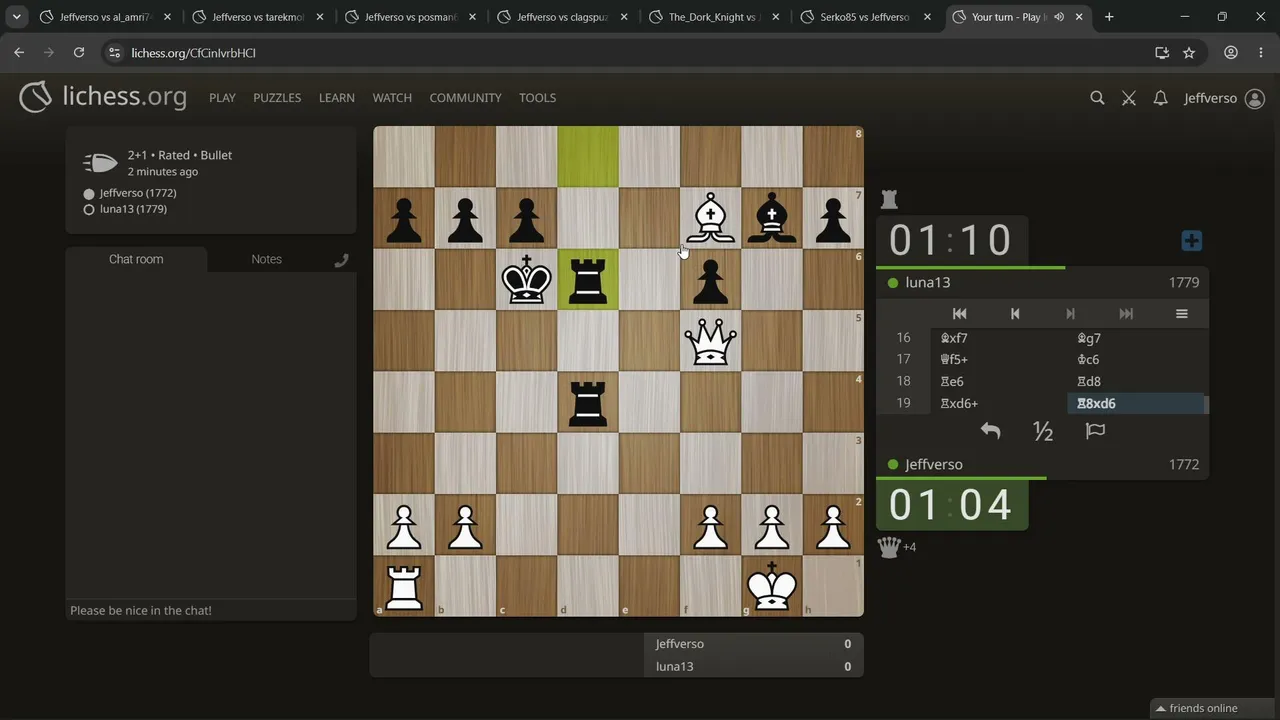Open the lichess search icon
Screen dimensions: 1280x720
pos(1097,98)
